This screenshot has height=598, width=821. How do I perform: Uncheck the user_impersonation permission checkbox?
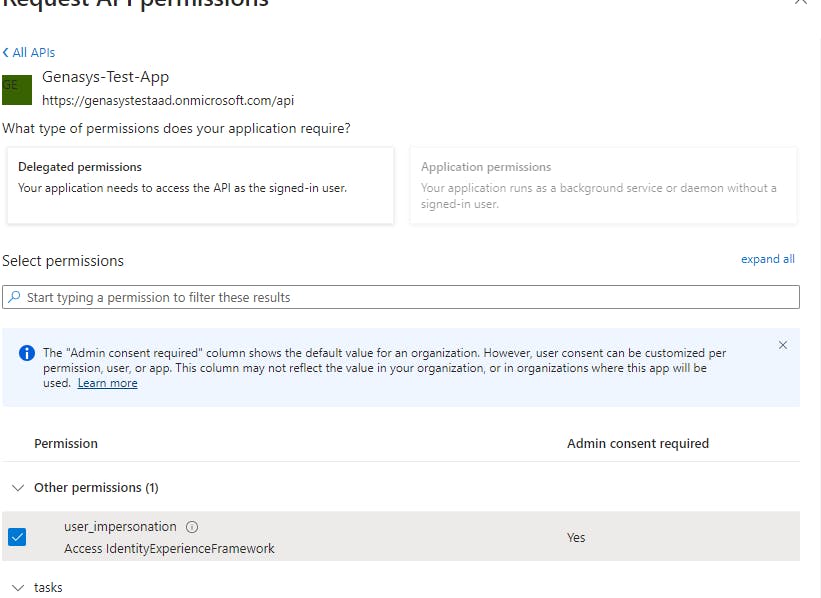click(x=17, y=537)
